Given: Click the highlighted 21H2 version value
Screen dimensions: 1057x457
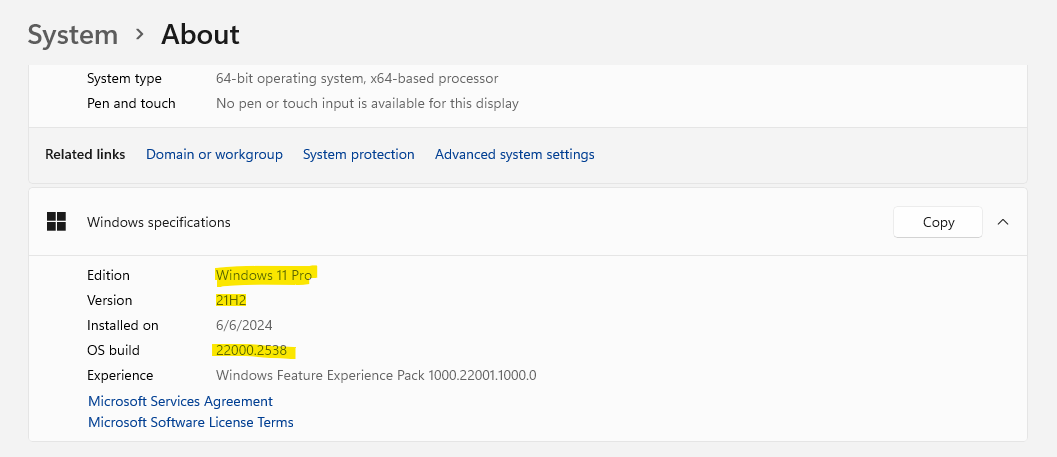Looking at the screenshot, I should (231, 300).
